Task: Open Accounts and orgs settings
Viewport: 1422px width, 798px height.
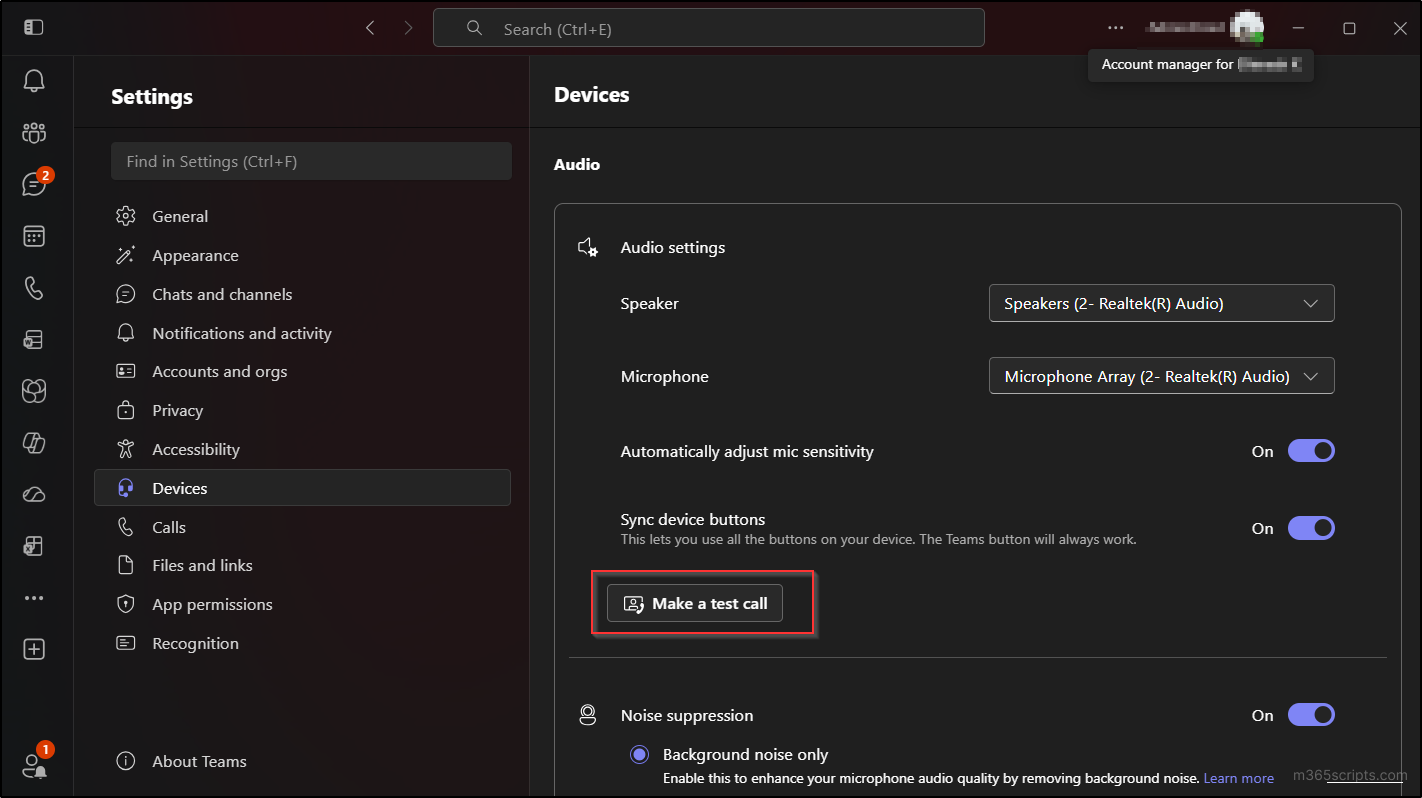Action: click(x=302, y=371)
